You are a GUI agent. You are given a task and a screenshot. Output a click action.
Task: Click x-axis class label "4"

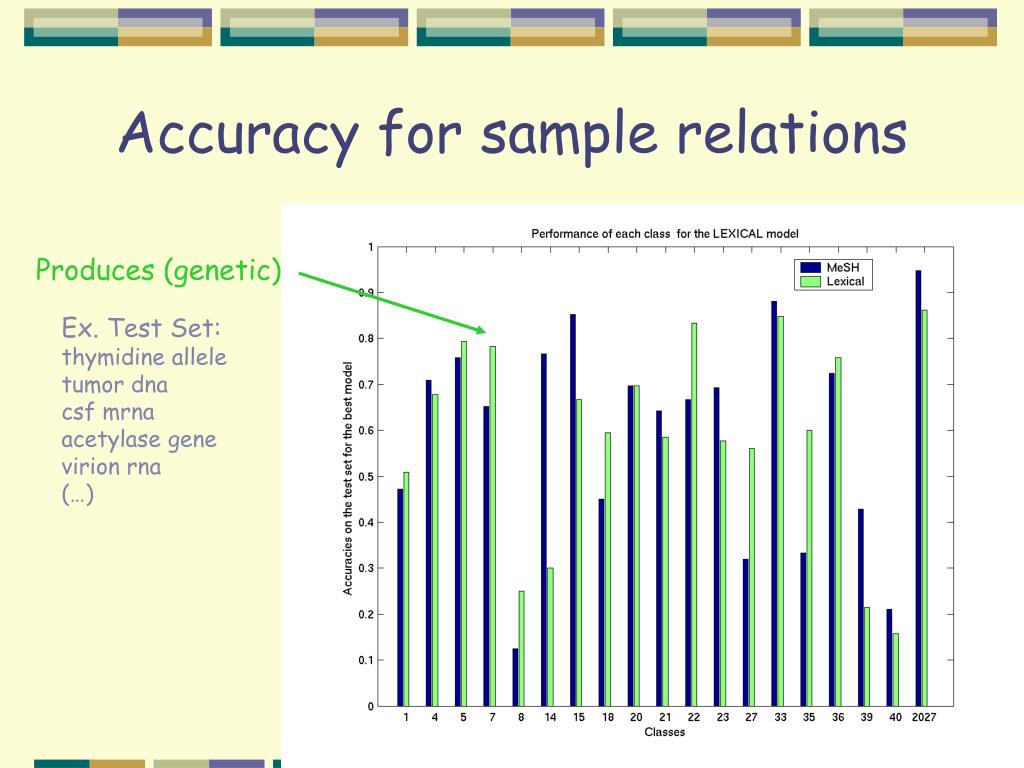(435, 717)
